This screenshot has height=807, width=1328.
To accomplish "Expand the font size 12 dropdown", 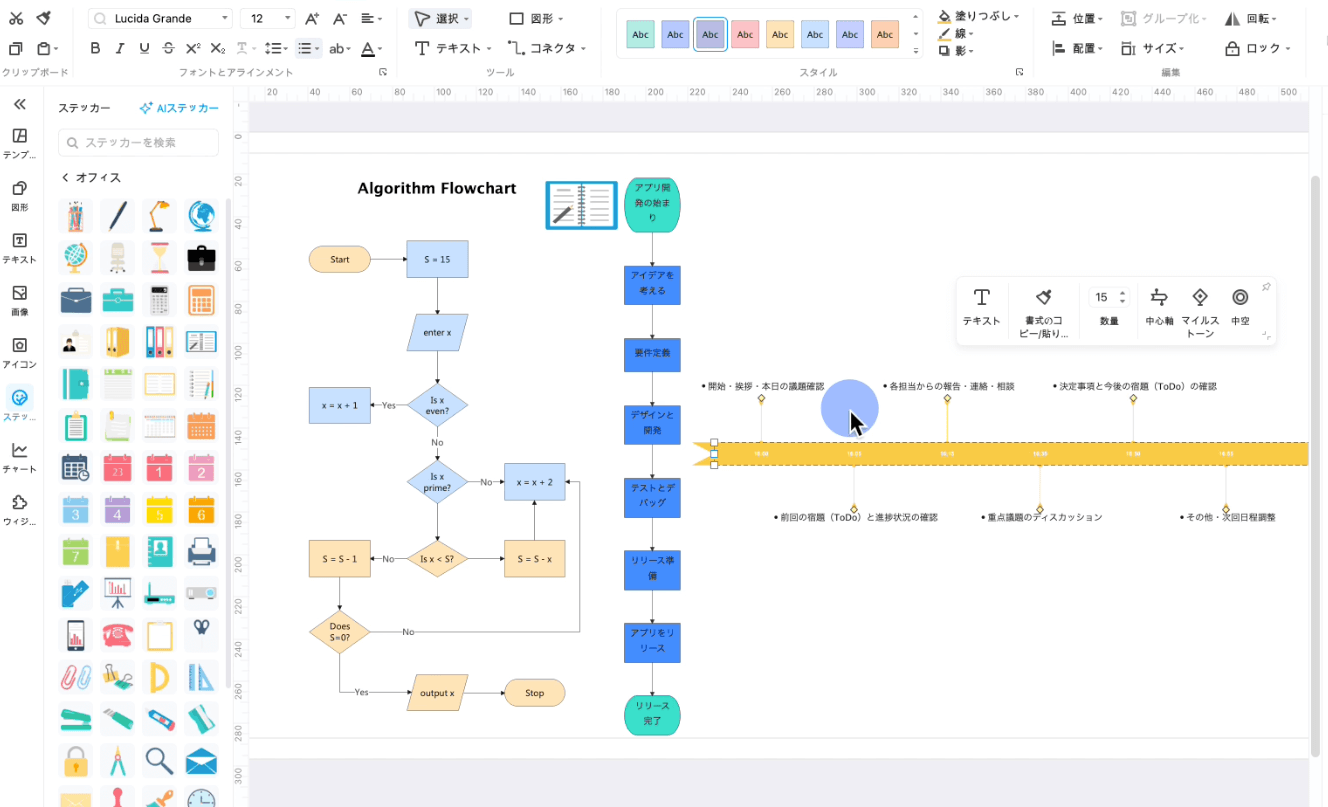I will coord(288,18).
